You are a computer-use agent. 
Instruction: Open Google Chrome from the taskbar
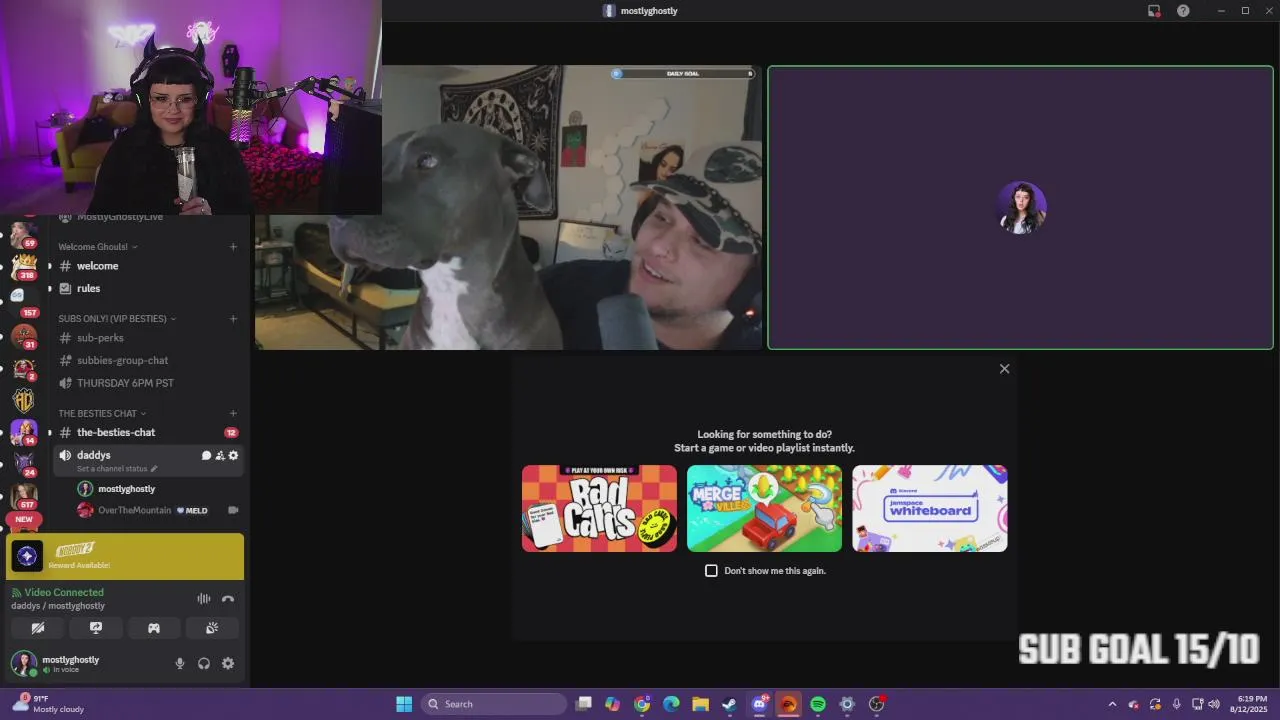pyautogui.click(x=642, y=704)
